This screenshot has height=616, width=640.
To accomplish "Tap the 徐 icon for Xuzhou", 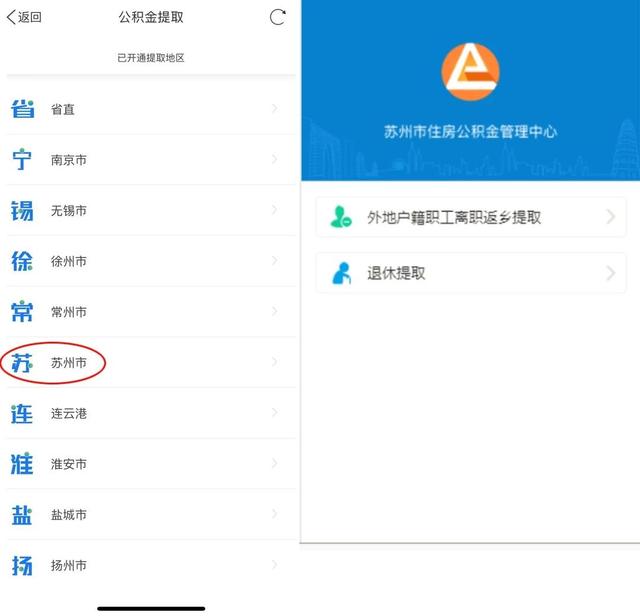I will (22, 261).
